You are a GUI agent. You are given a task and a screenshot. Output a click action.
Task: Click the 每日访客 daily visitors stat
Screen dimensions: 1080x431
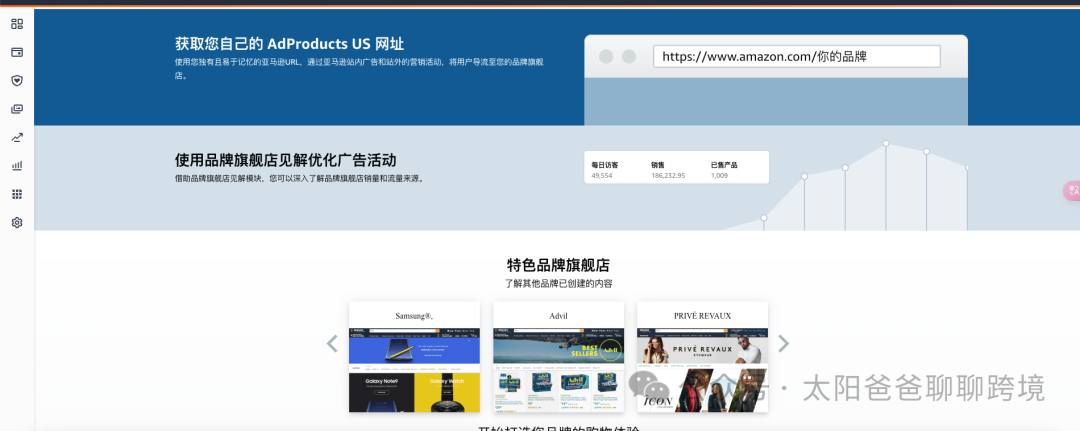pos(605,170)
